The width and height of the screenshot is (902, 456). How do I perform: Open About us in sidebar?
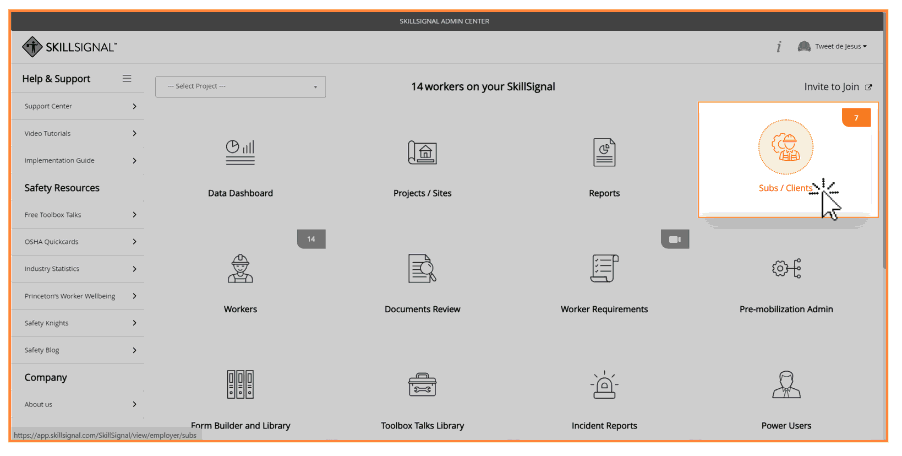tap(78, 404)
